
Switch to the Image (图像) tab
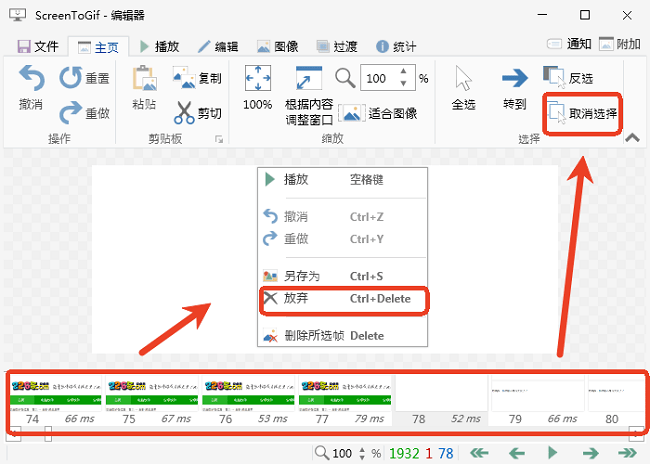tap(278, 46)
